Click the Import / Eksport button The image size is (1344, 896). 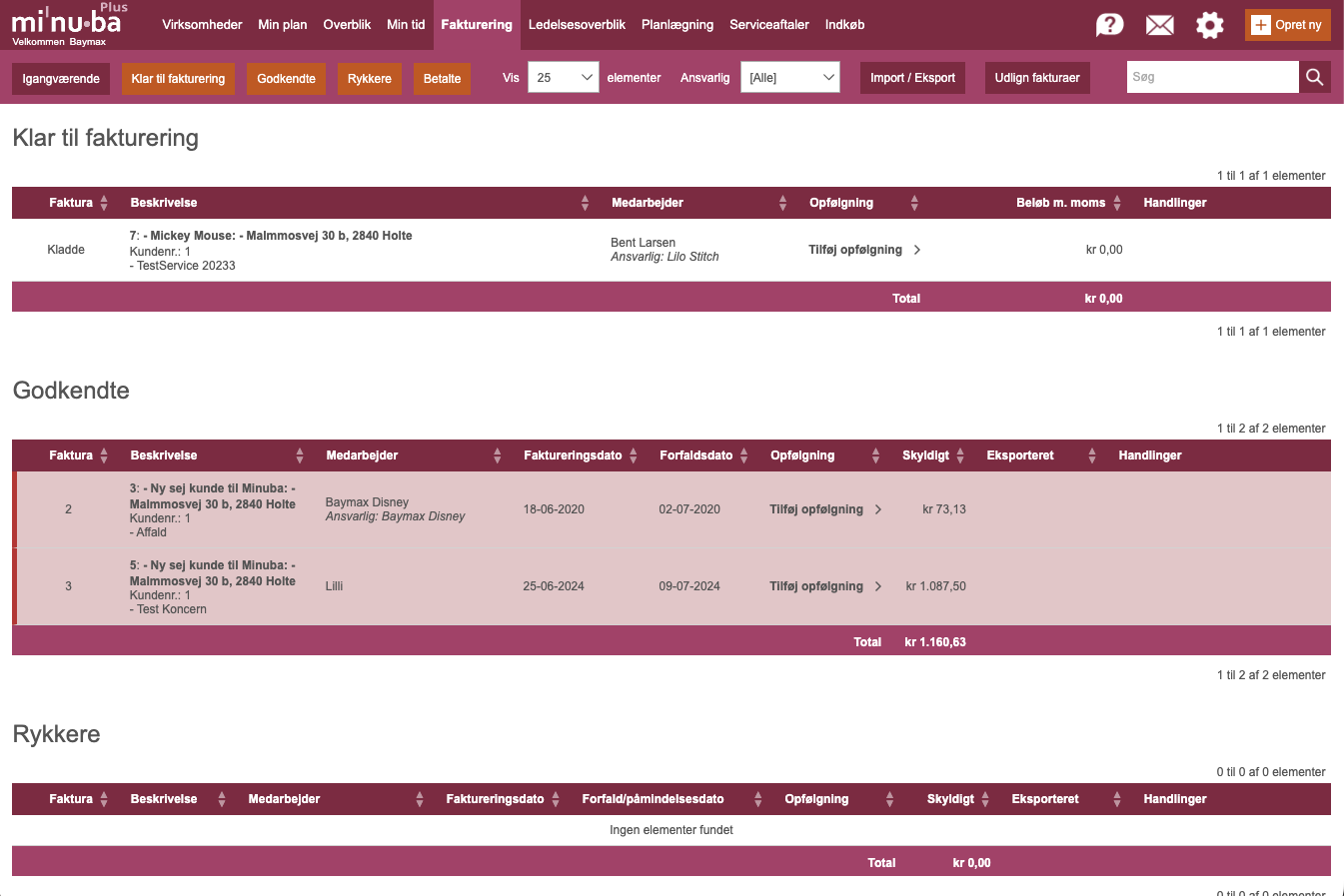(x=912, y=78)
